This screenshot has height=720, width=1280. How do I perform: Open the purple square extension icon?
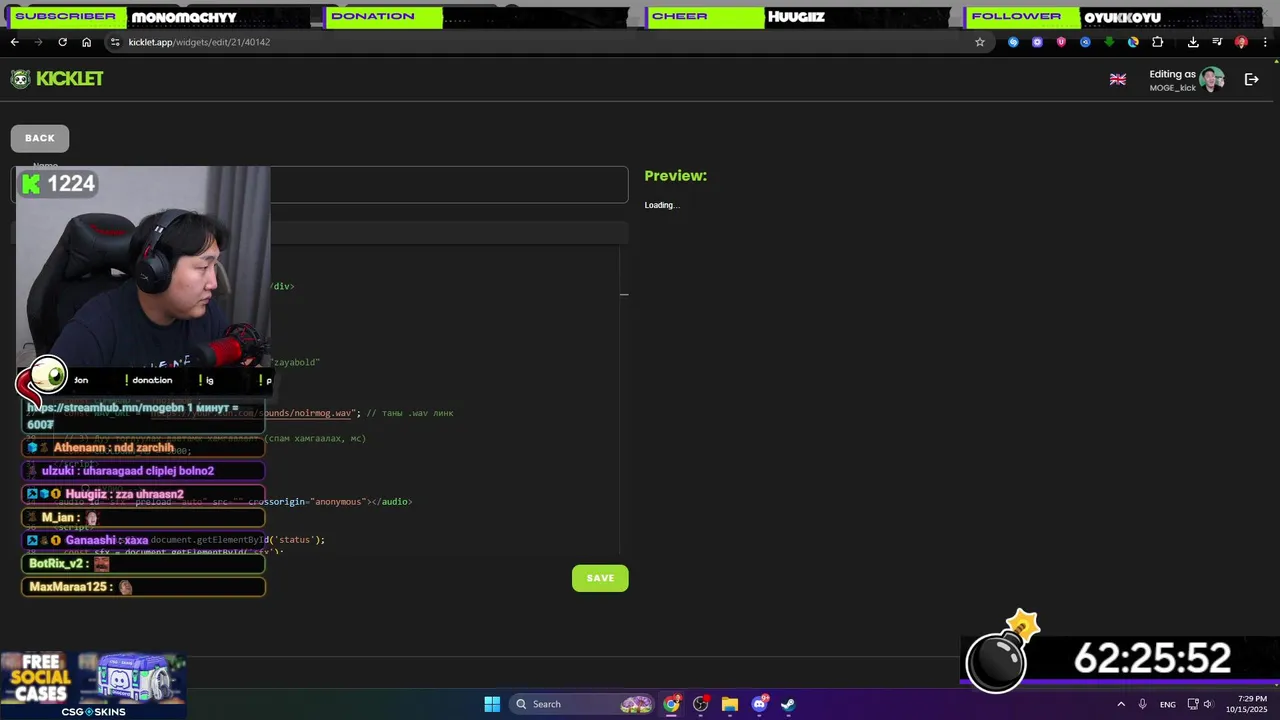(x=1037, y=42)
